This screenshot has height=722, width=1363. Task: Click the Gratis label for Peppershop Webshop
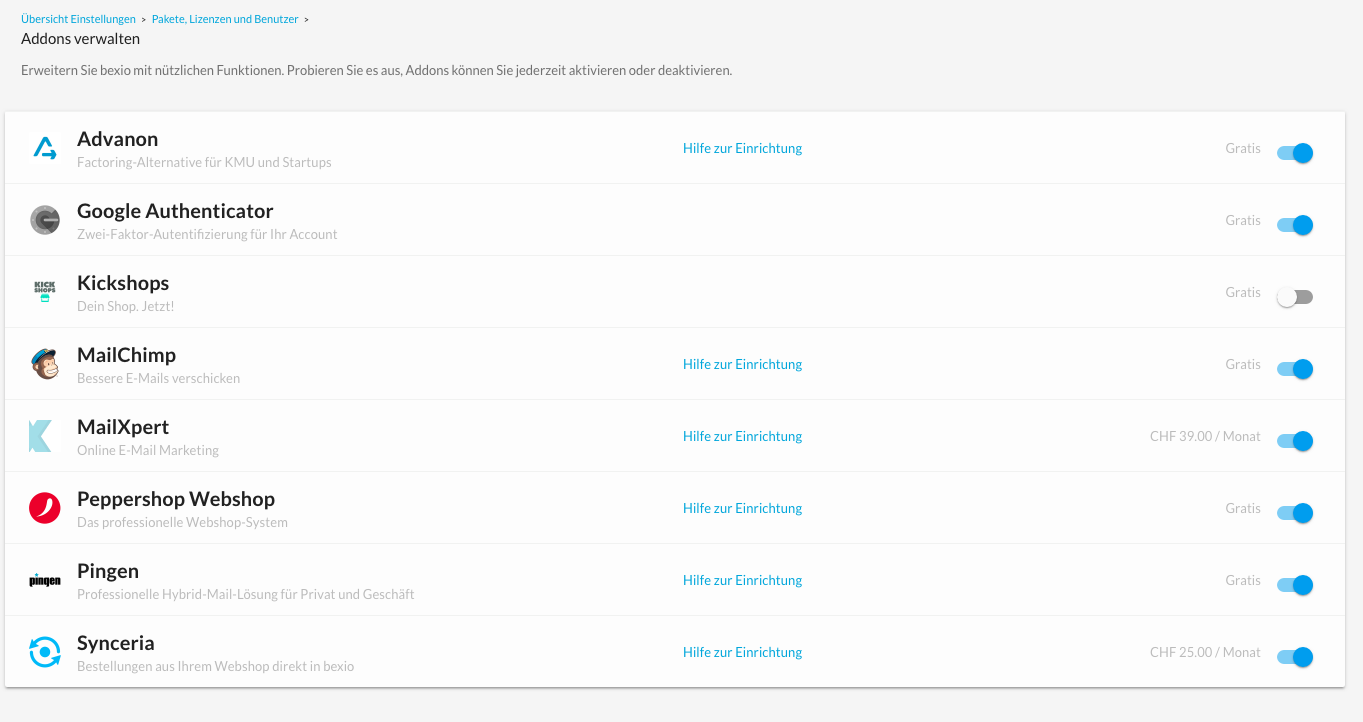click(1243, 508)
